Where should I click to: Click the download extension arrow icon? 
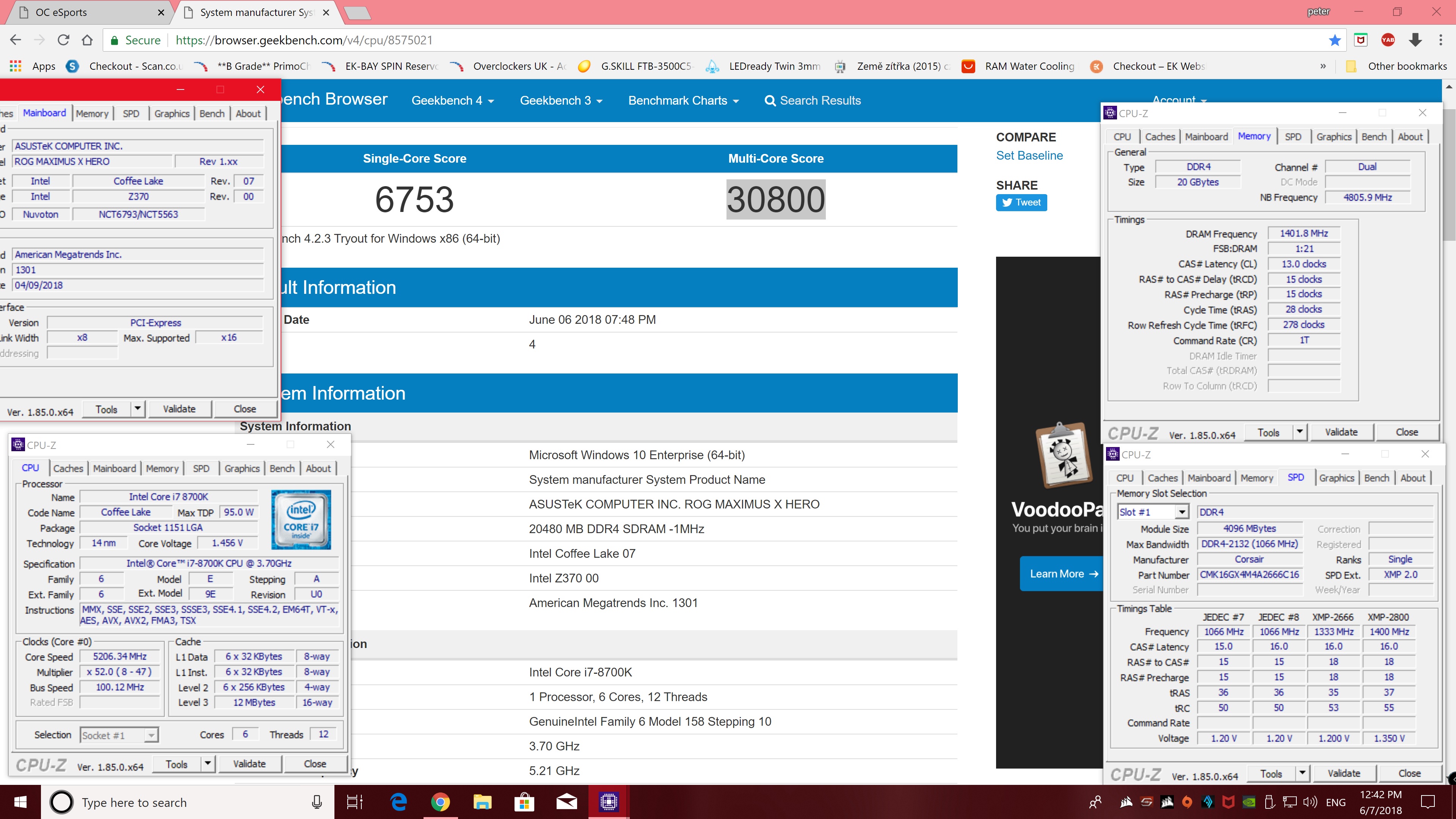(1415, 40)
